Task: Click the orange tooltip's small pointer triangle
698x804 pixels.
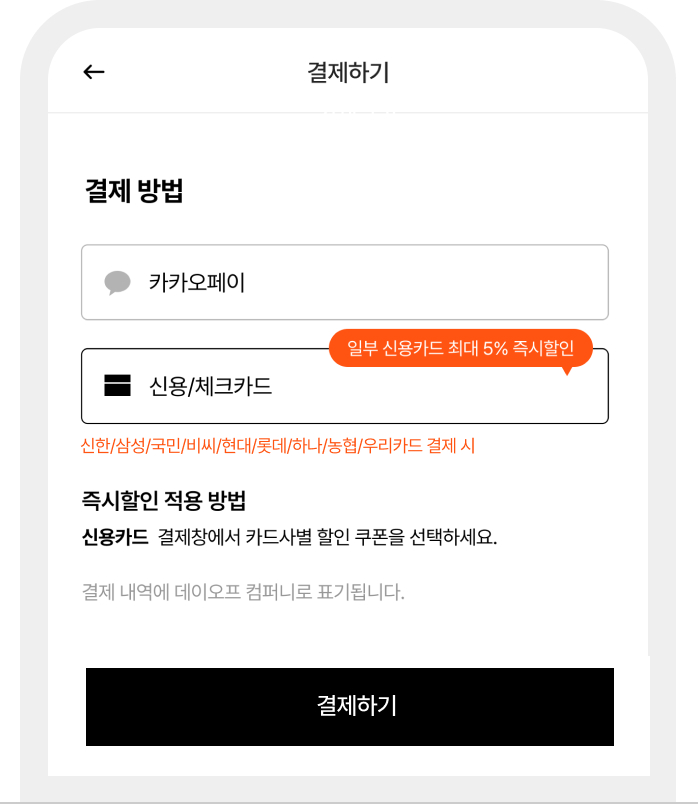Action: pyautogui.click(x=567, y=371)
